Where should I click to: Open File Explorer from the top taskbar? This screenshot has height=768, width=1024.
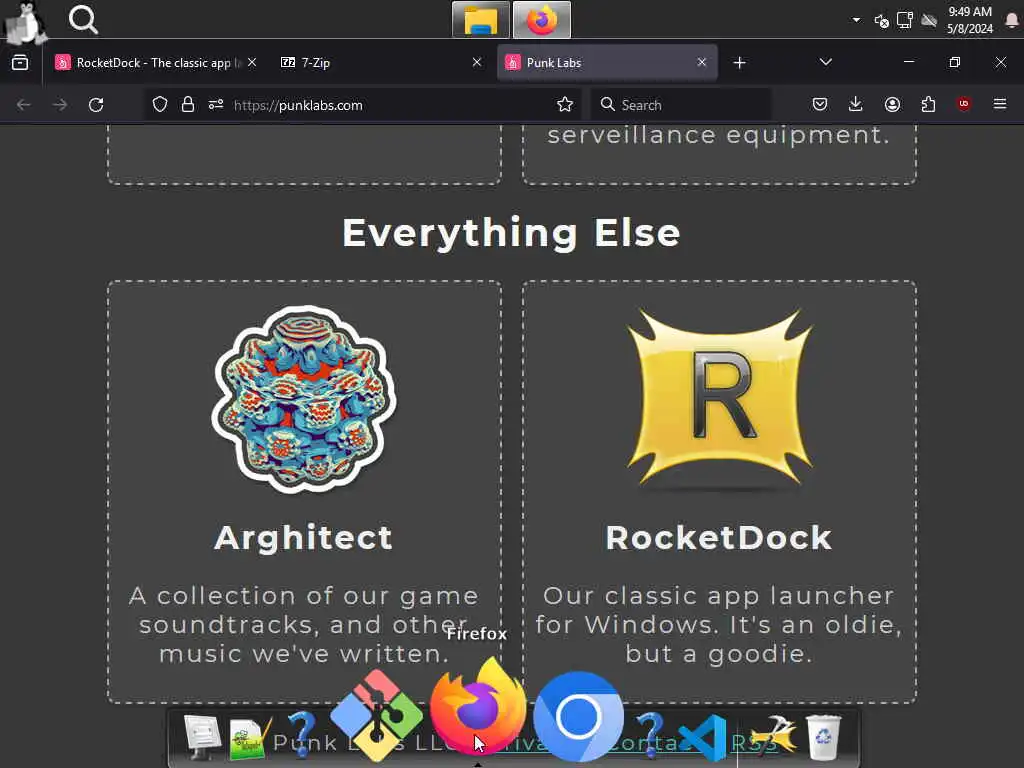[481, 20]
